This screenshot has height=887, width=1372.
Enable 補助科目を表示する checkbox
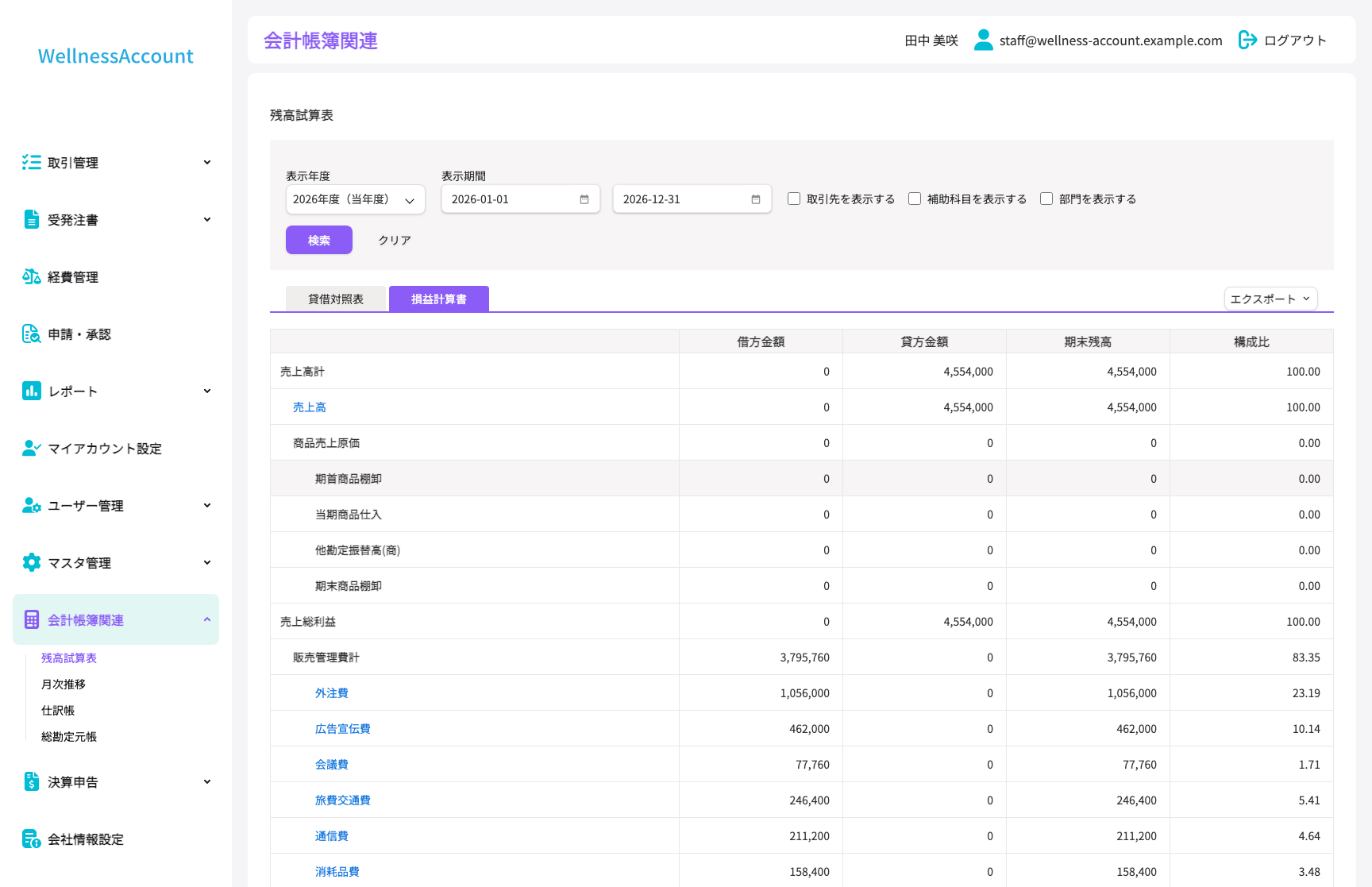pyautogui.click(x=915, y=199)
